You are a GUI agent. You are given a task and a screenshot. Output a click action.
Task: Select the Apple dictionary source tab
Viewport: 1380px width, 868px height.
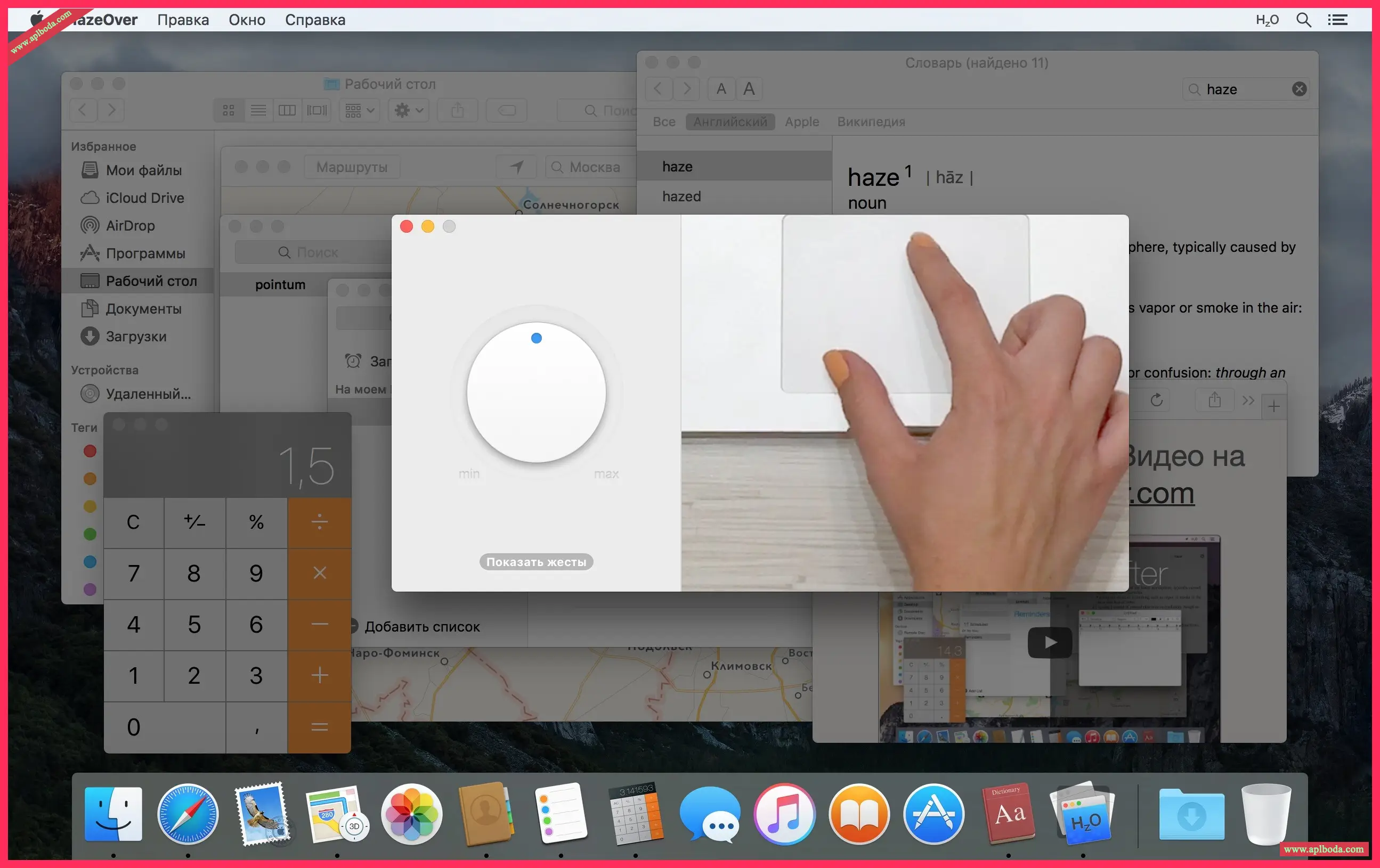coord(801,121)
